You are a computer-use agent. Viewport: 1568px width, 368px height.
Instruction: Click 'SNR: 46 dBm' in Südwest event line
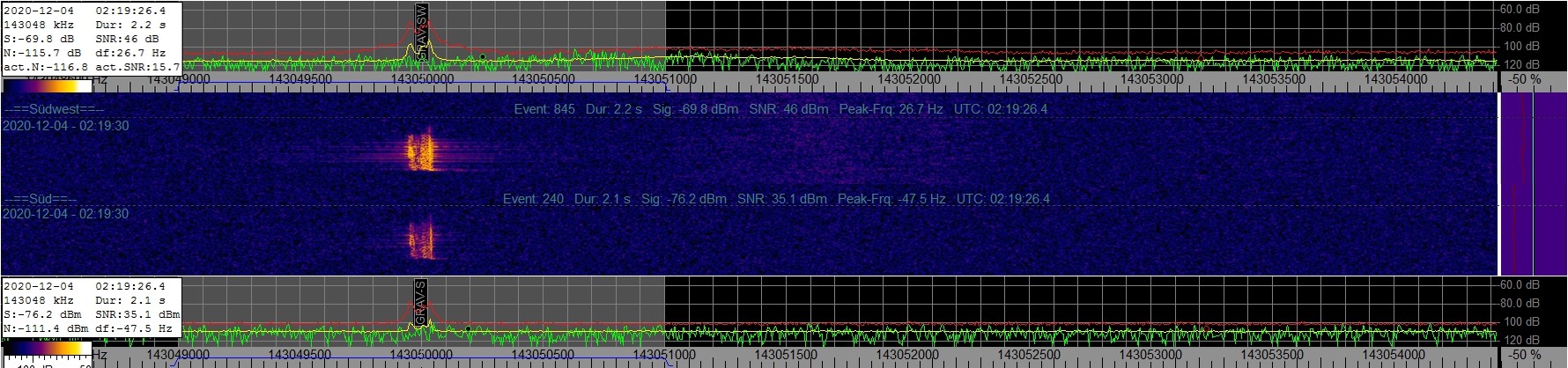[x=789, y=109]
